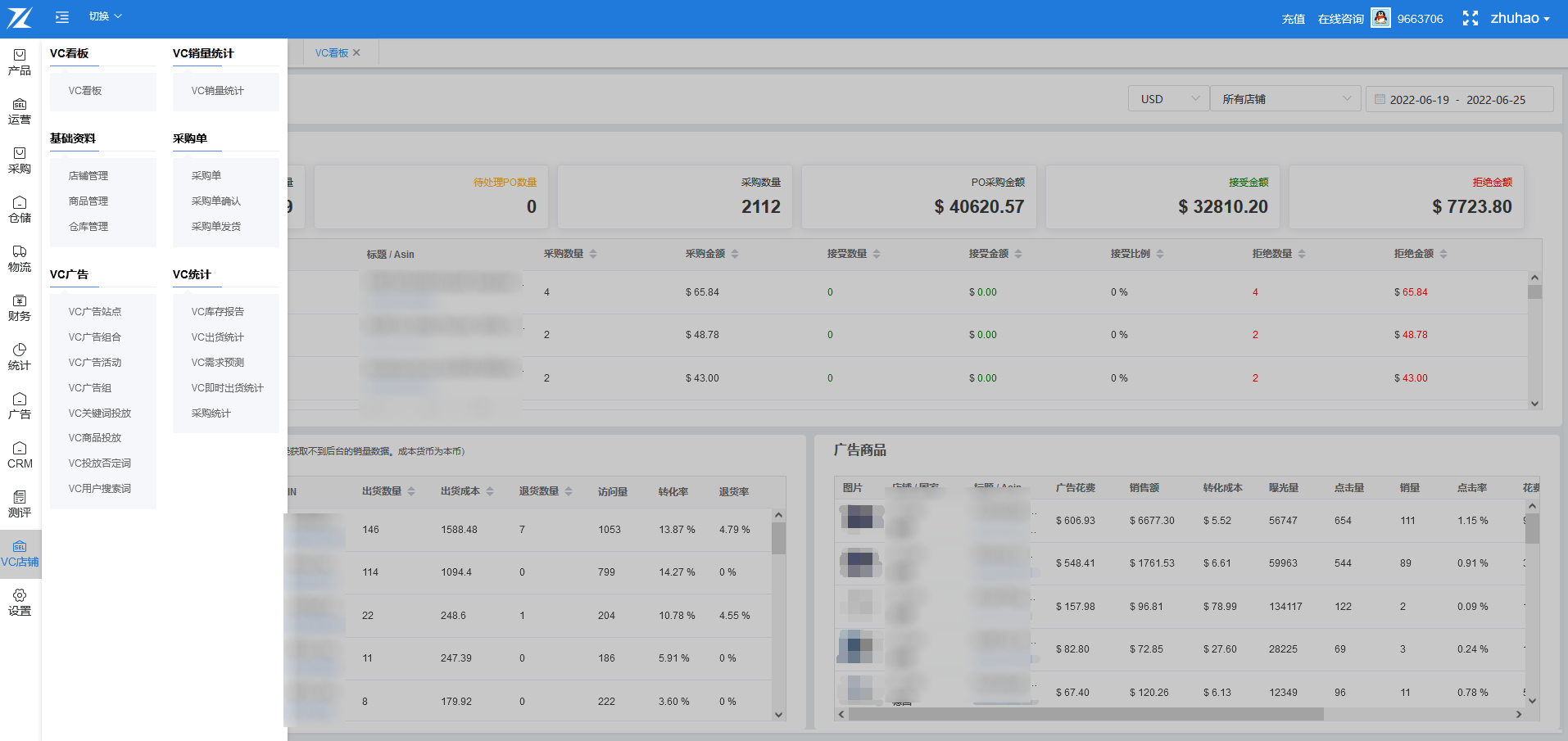The width and height of the screenshot is (1568, 741).
Task: Select VC库存报告 from the menu
Action: tap(218, 312)
